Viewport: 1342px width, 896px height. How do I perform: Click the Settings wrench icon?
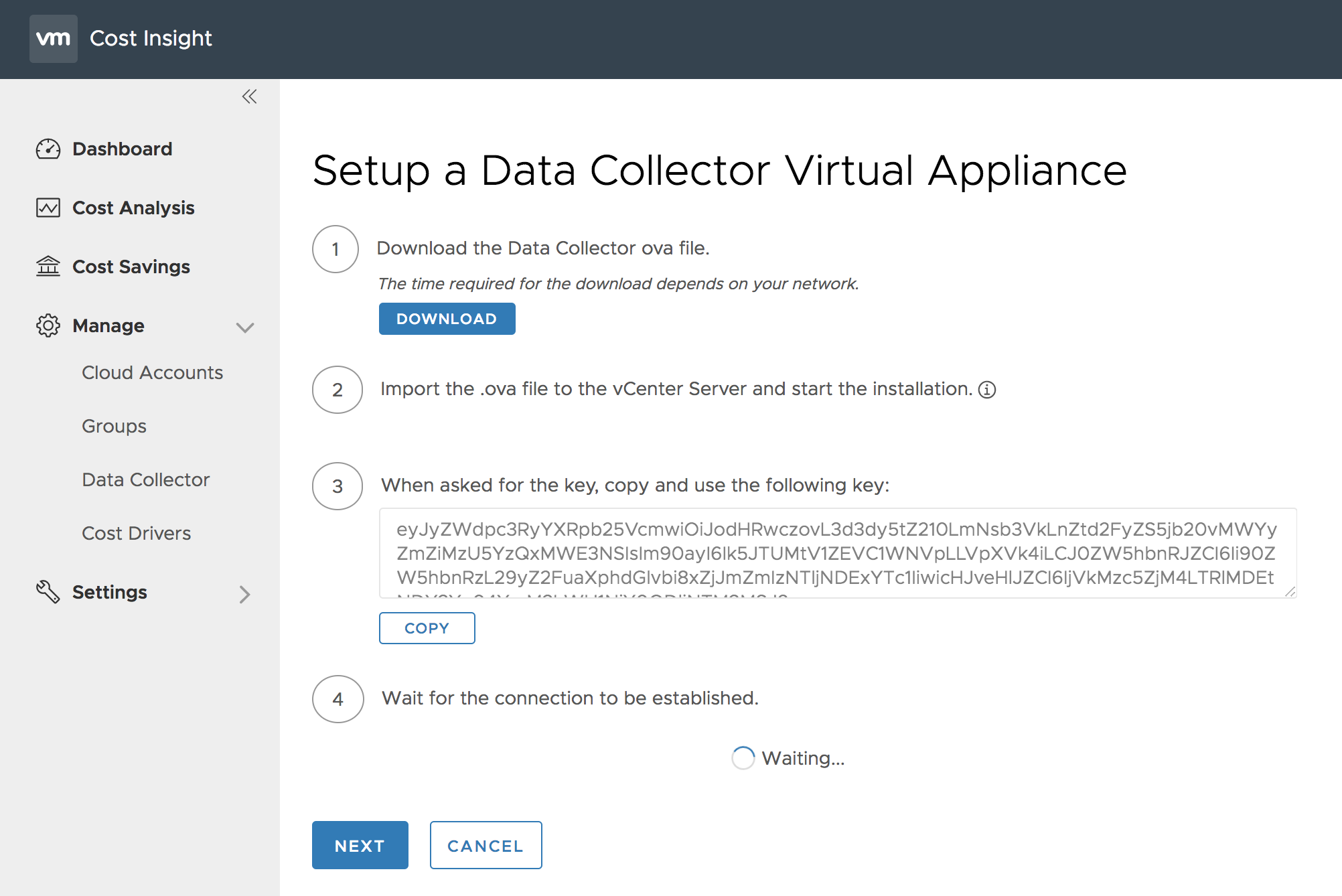48,592
